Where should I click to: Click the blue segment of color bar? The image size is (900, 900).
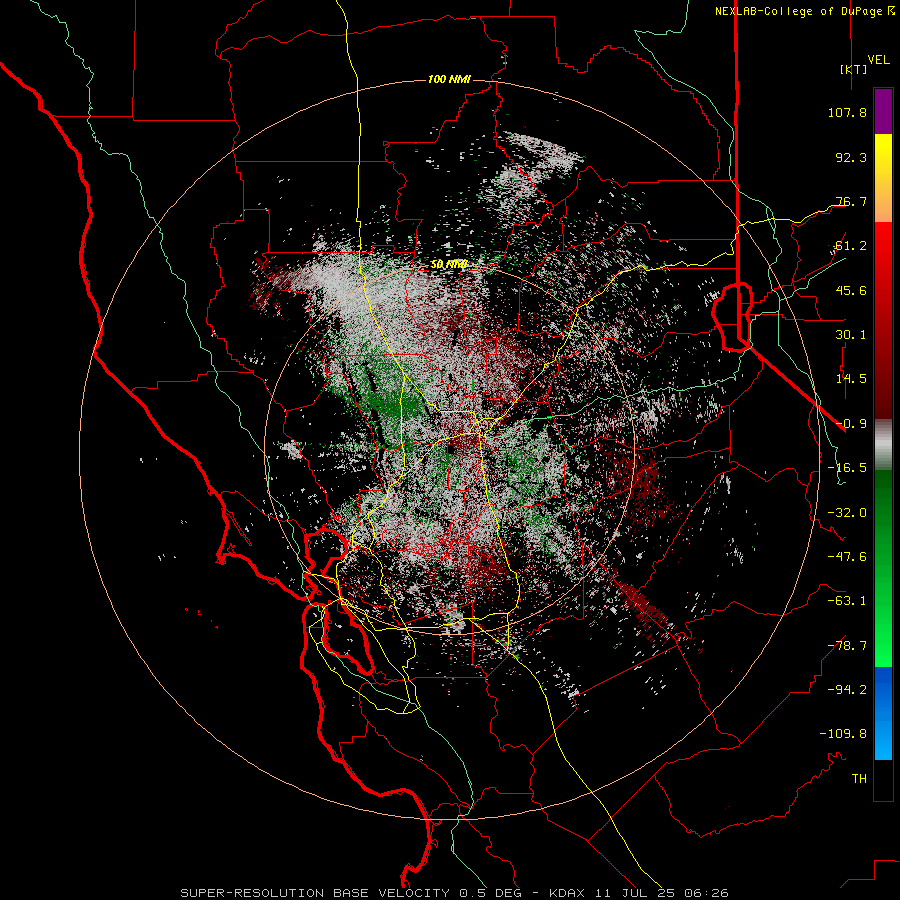tap(883, 713)
